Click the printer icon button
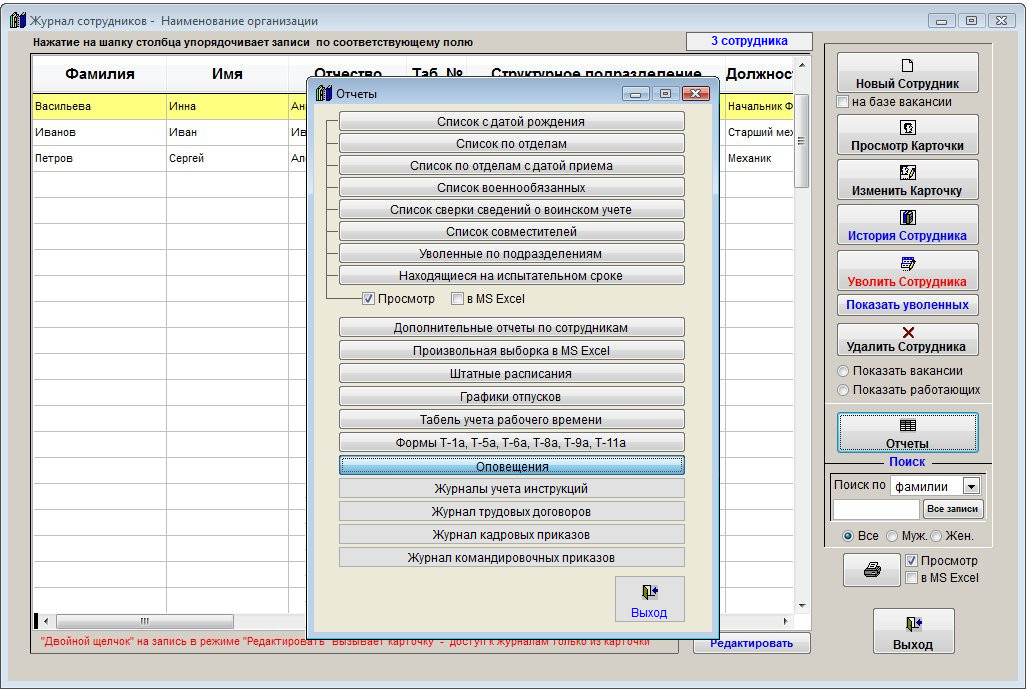Viewport: 1029px width, 689px height. [x=872, y=570]
